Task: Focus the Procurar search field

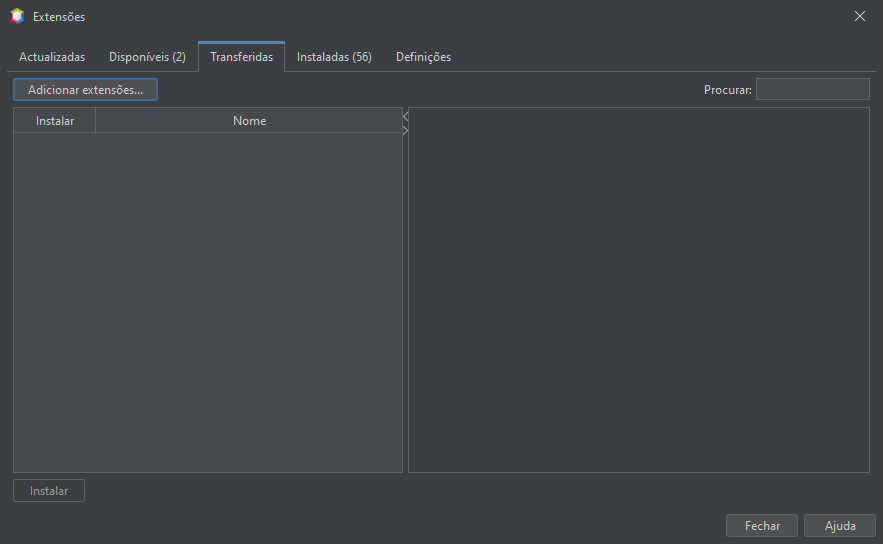Action: [813, 90]
